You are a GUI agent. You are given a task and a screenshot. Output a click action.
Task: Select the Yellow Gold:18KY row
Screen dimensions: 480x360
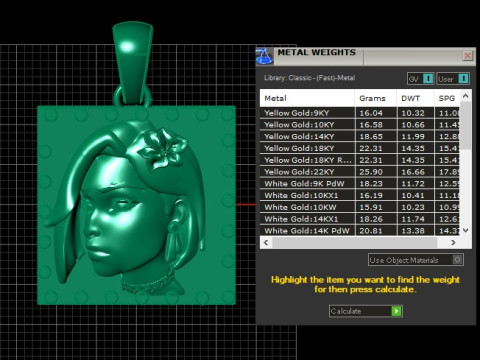click(360, 148)
